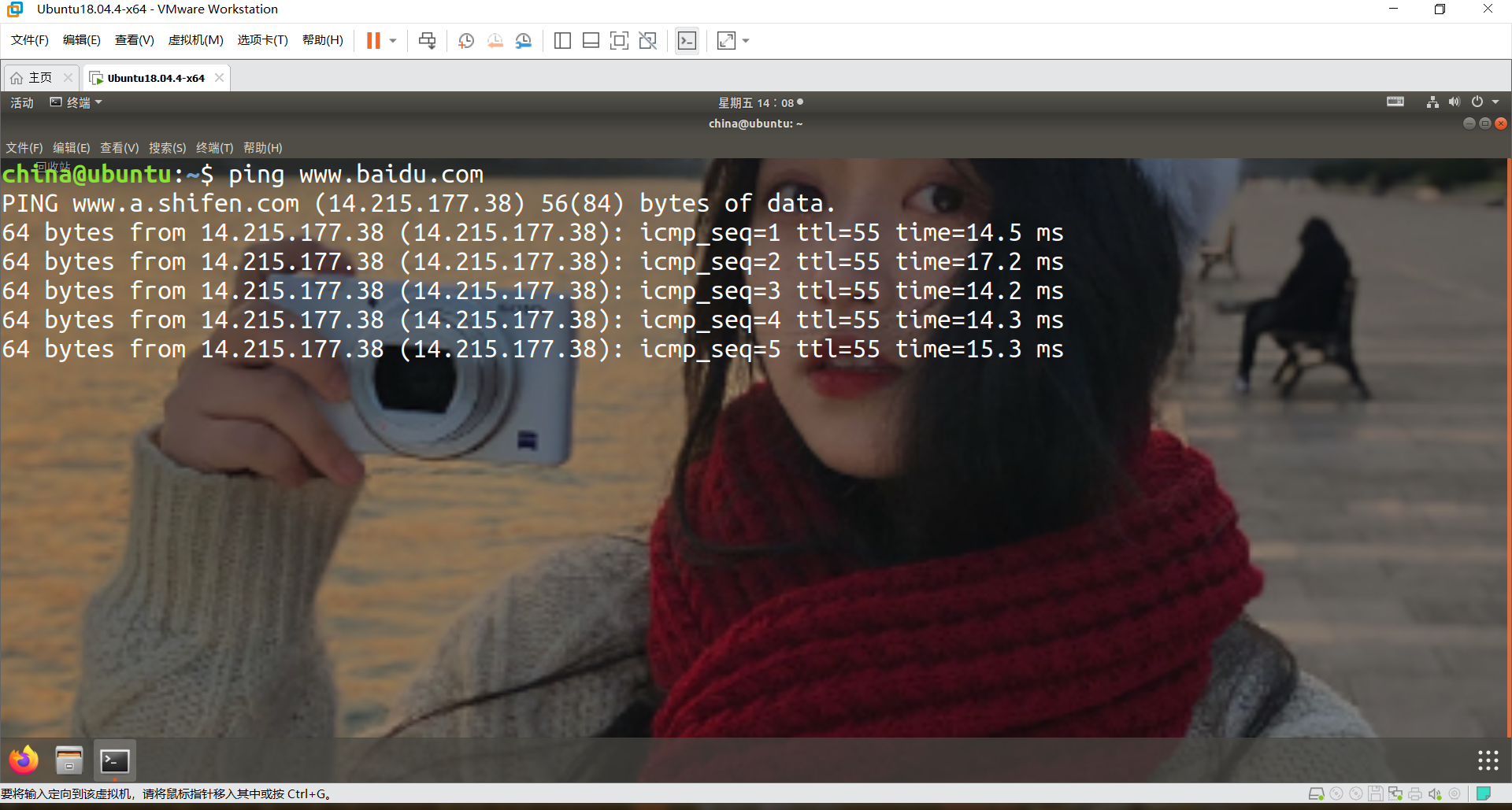
Task: Click the terminal title china@ubuntu: ~
Action: tap(756, 123)
